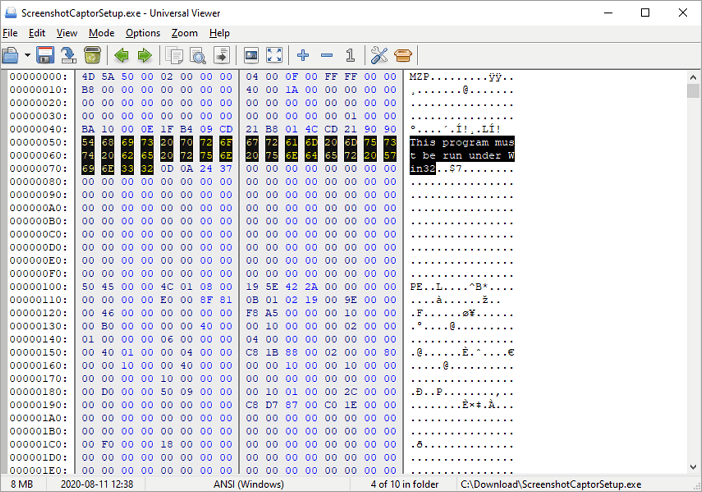The width and height of the screenshot is (702, 492).
Task: Click the Find magnifier toolbar icon
Action: point(198,55)
